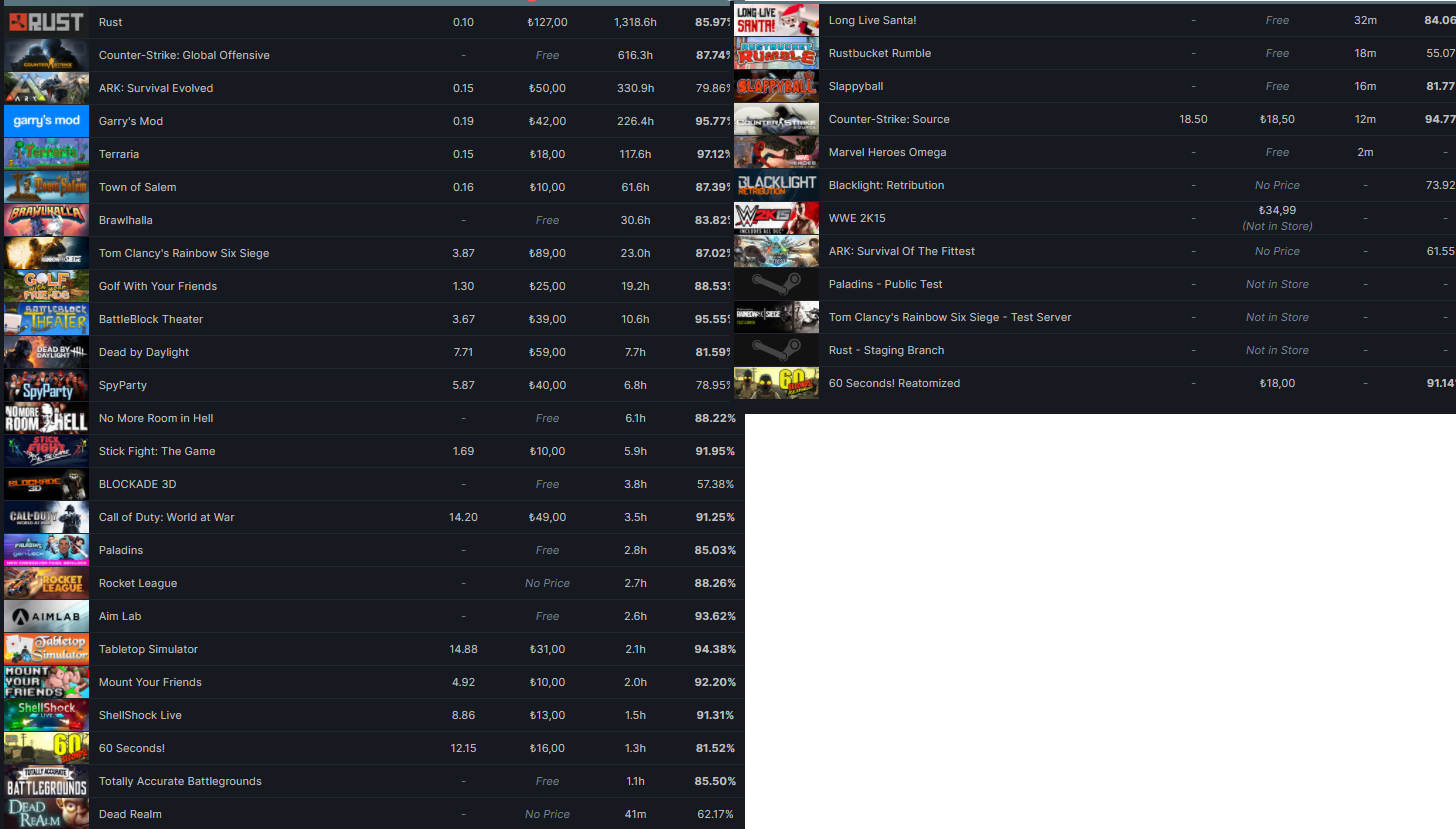
Task: Click Rocket League No Price label
Action: coord(547,583)
